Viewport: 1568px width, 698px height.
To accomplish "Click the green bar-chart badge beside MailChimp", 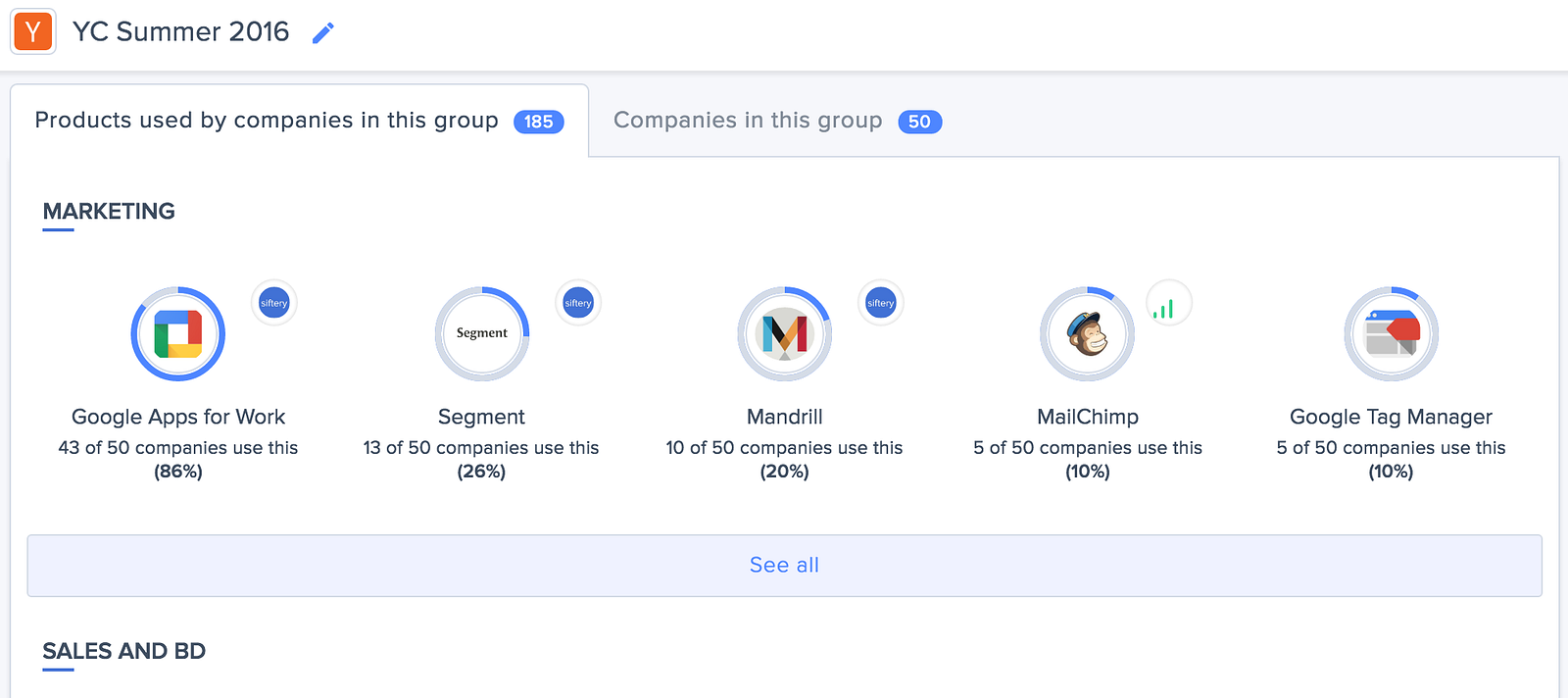I will click(x=1168, y=303).
